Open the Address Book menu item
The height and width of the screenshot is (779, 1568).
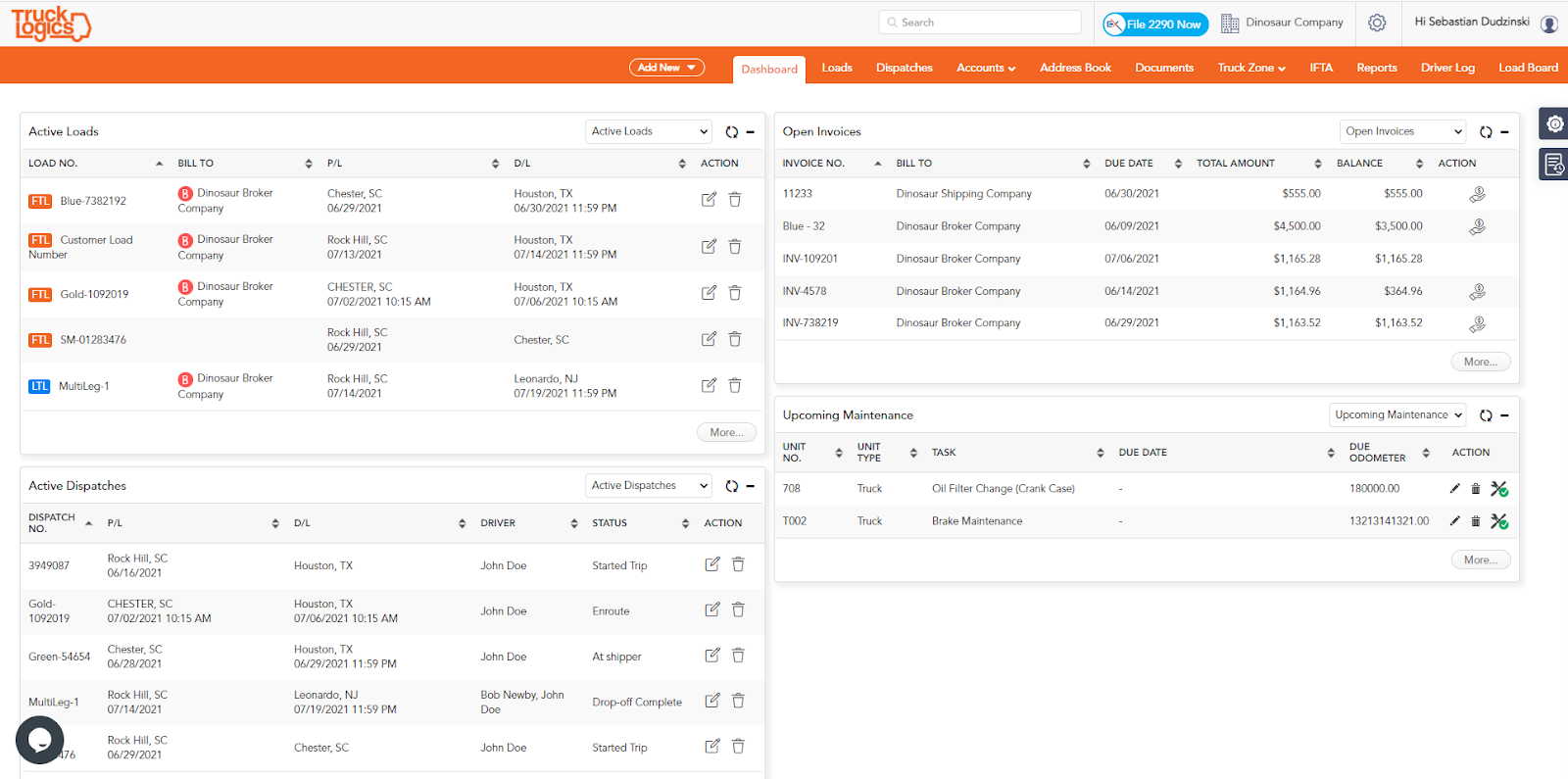(1075, 68)
